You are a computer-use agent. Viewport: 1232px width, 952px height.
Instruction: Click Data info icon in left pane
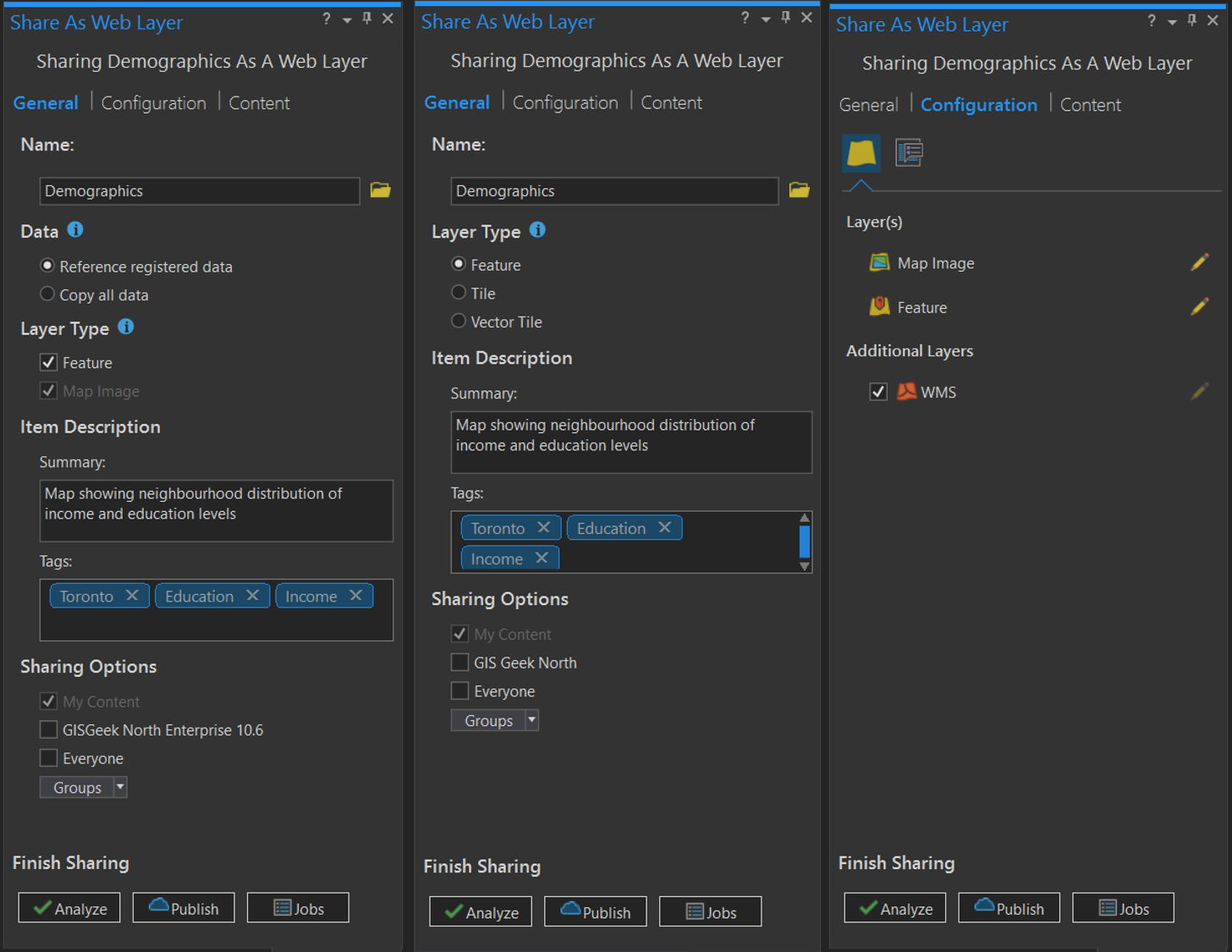(75, 230)
